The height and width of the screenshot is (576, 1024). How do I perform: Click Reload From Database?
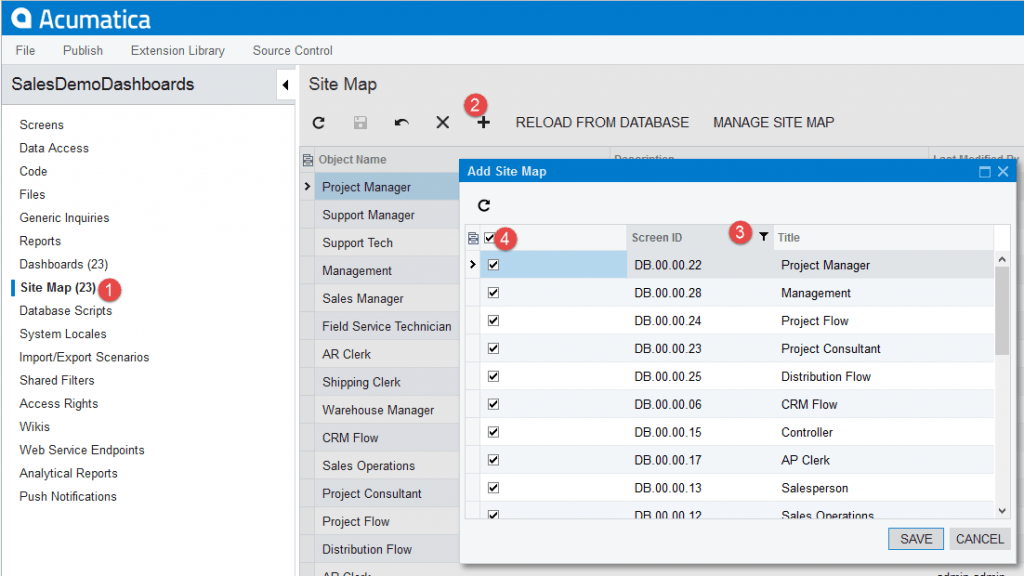coord(602,123)
